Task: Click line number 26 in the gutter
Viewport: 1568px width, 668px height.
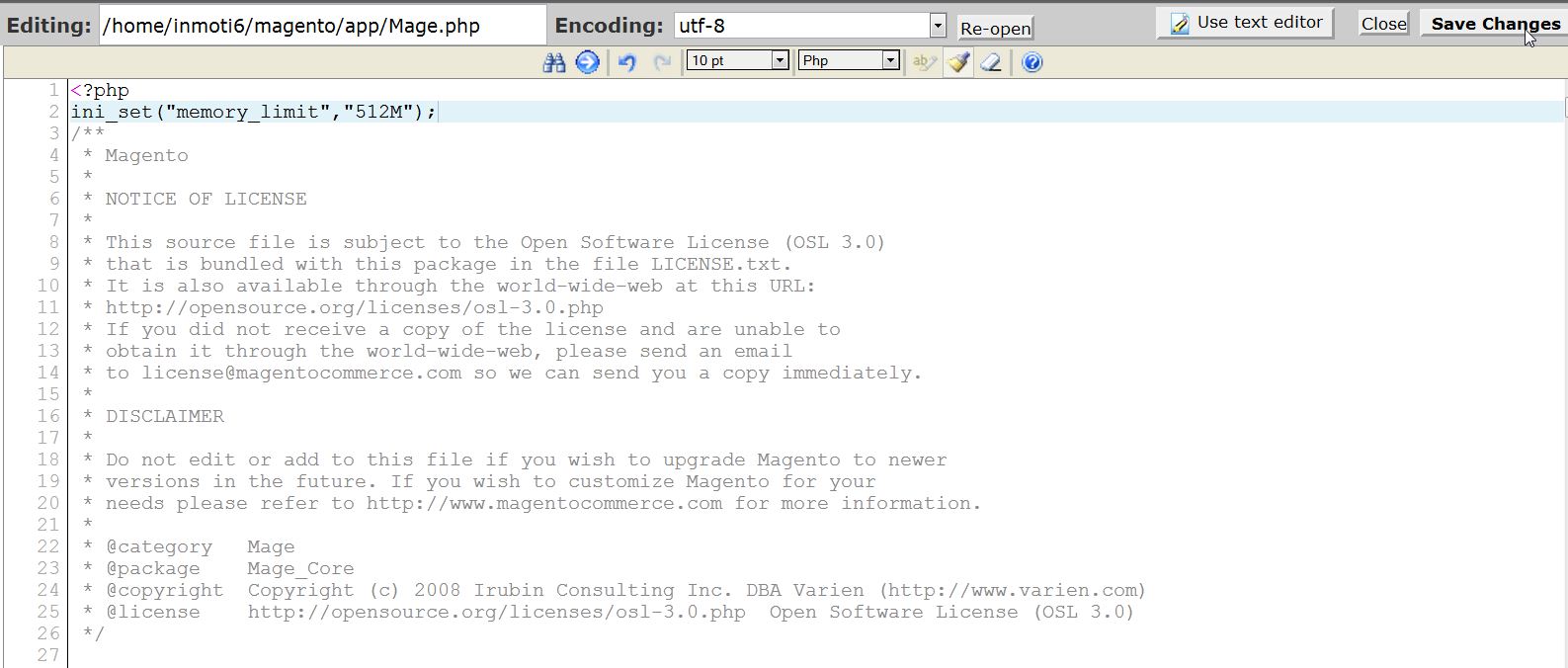Action: pyautogui.click(x=48, y=633)
